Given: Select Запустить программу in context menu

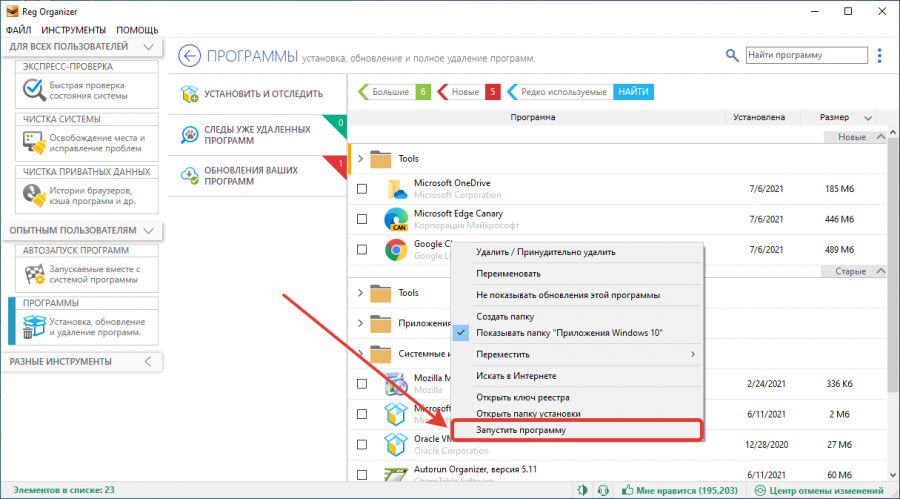Looking at the screenshot, I should point(576,430).
